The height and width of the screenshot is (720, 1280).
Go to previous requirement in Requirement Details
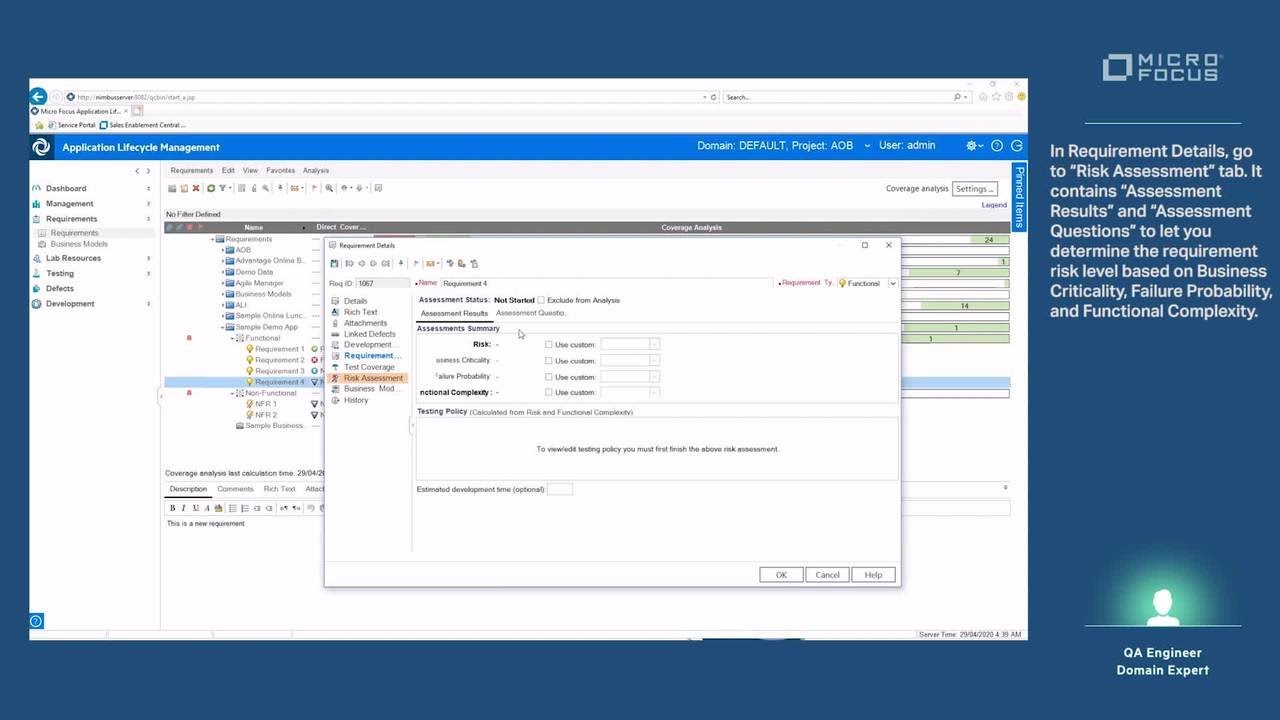click(x=361, y=264)
